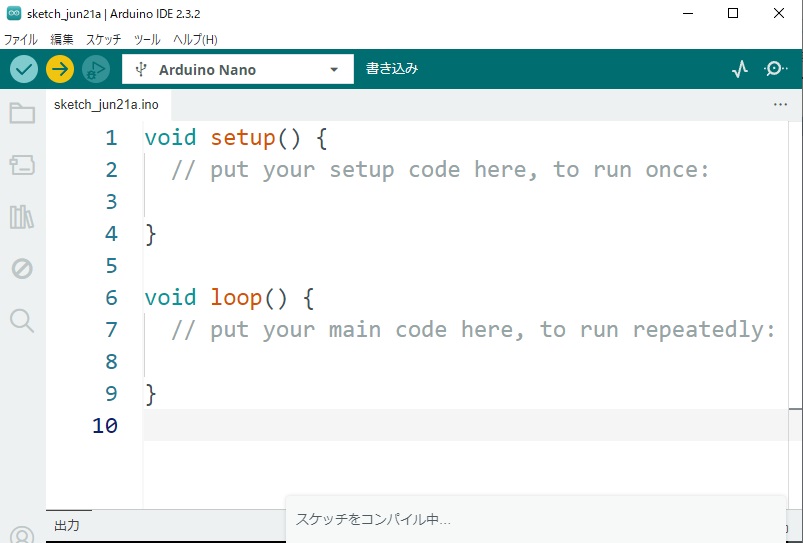Open the Search magnifier sidebar icon
803x543 pixels.
22,321
